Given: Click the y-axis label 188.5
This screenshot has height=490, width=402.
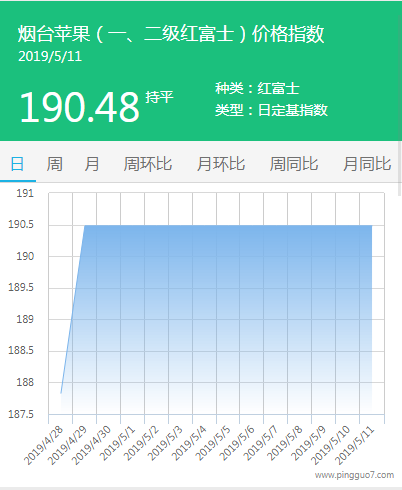Looking at the screenshot, I should click(21, 350).
